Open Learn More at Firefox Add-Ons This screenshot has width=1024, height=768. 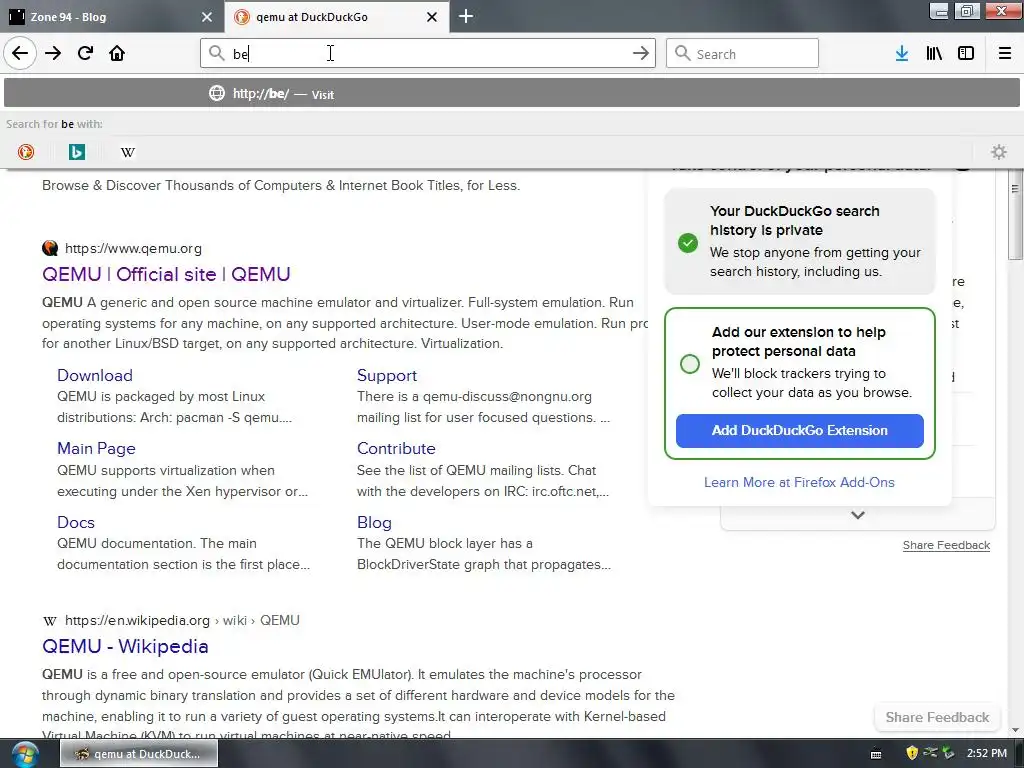tap(799, 483)
